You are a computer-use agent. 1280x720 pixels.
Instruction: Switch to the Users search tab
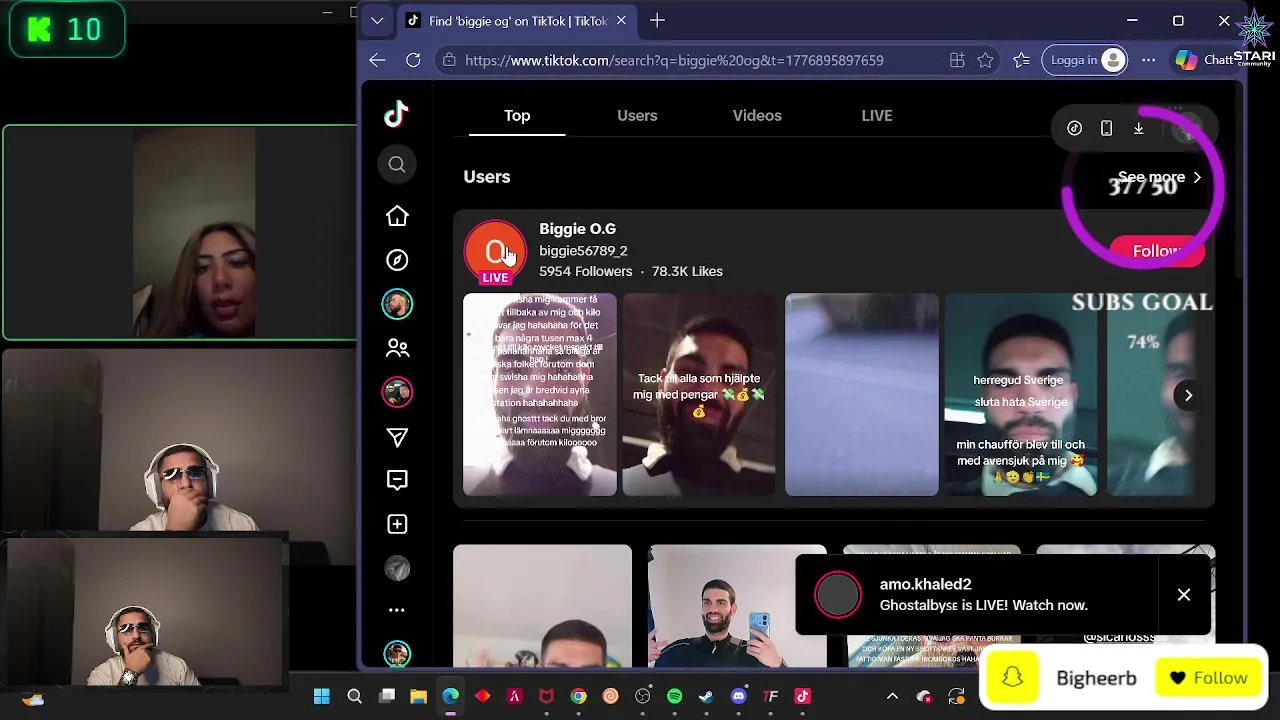click(x=637, y=115)
